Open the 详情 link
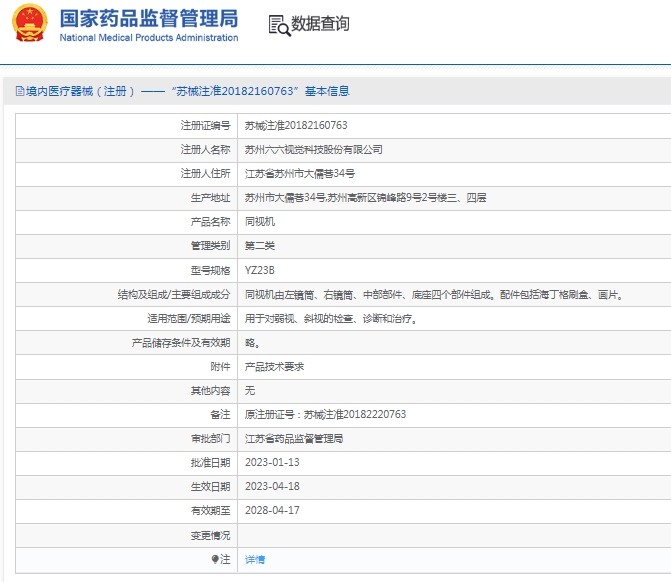Image resolution: width=671 pixels, height=582 pixels. point(255,559)
